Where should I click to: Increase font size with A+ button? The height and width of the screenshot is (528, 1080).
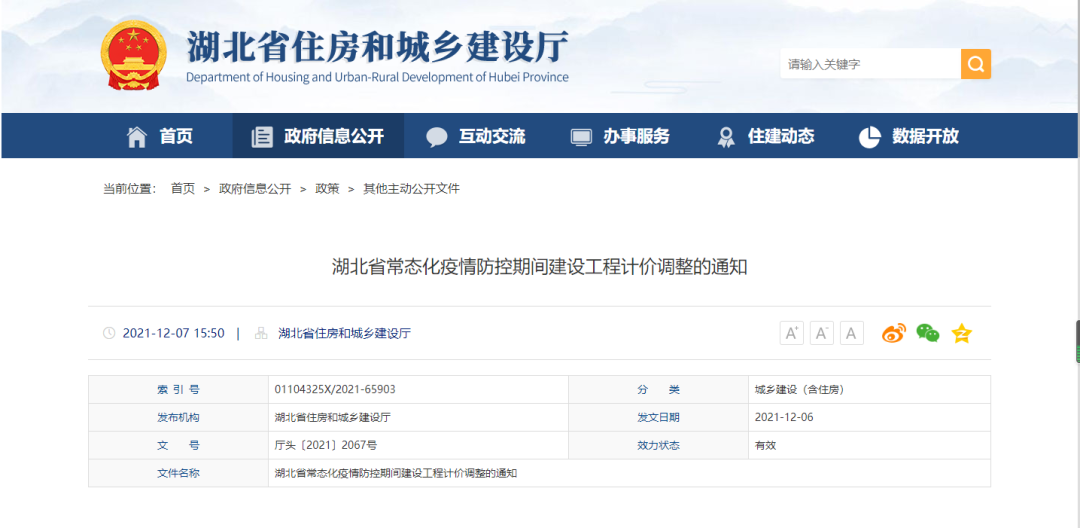(791, 334)
